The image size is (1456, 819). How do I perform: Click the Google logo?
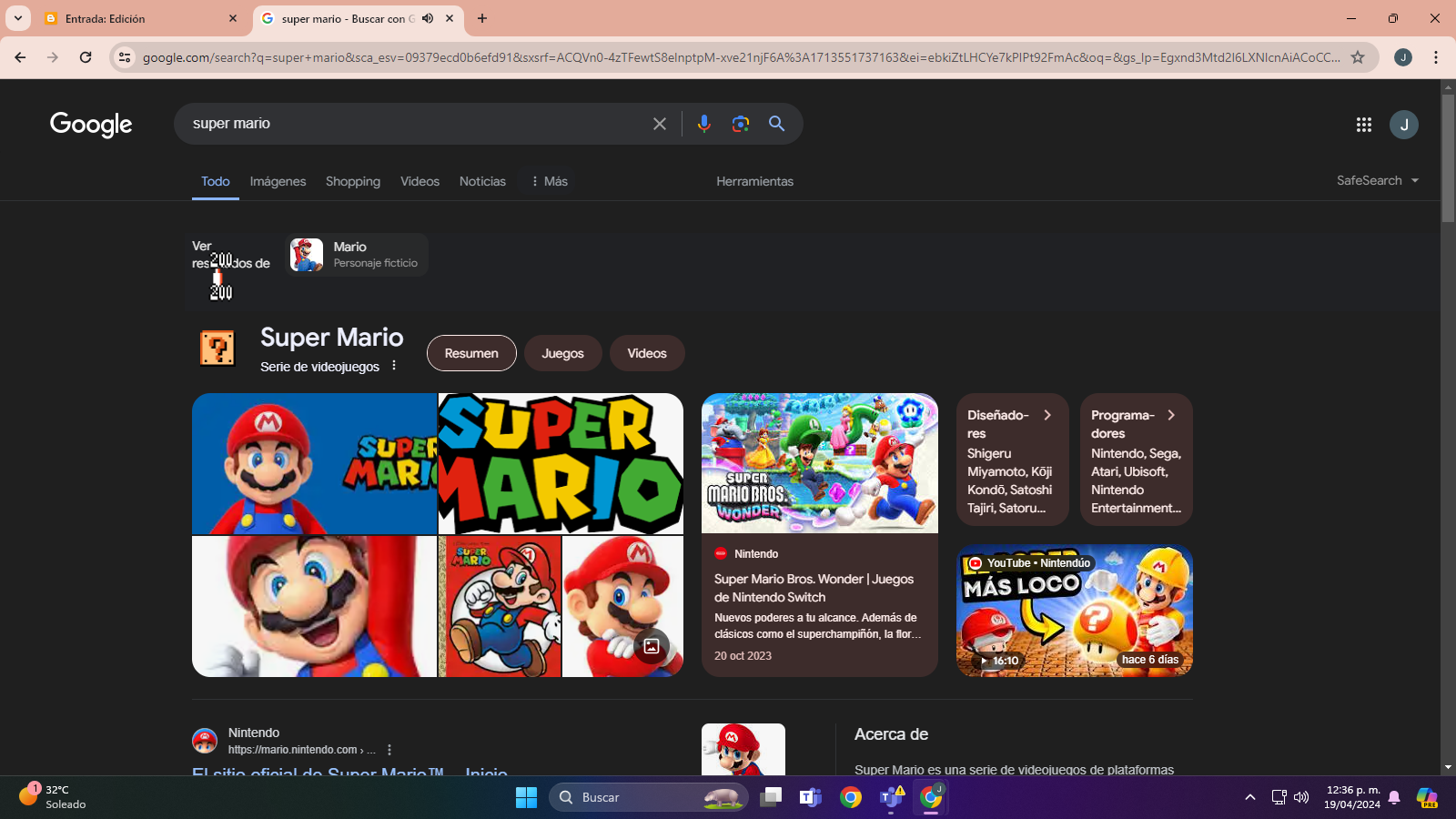91,125
